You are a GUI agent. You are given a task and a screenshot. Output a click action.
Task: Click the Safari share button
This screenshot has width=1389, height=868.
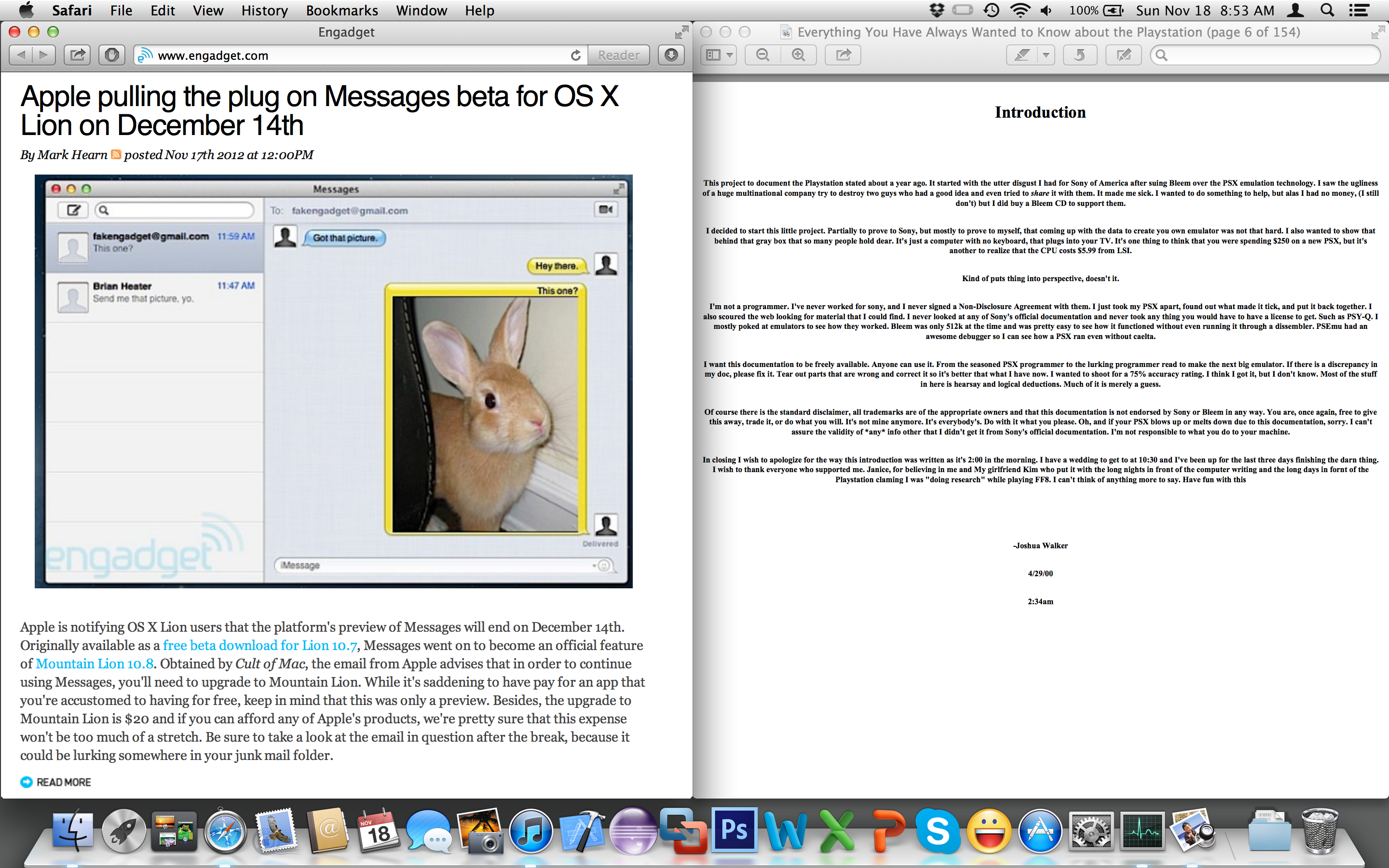[x=78, y=55]
